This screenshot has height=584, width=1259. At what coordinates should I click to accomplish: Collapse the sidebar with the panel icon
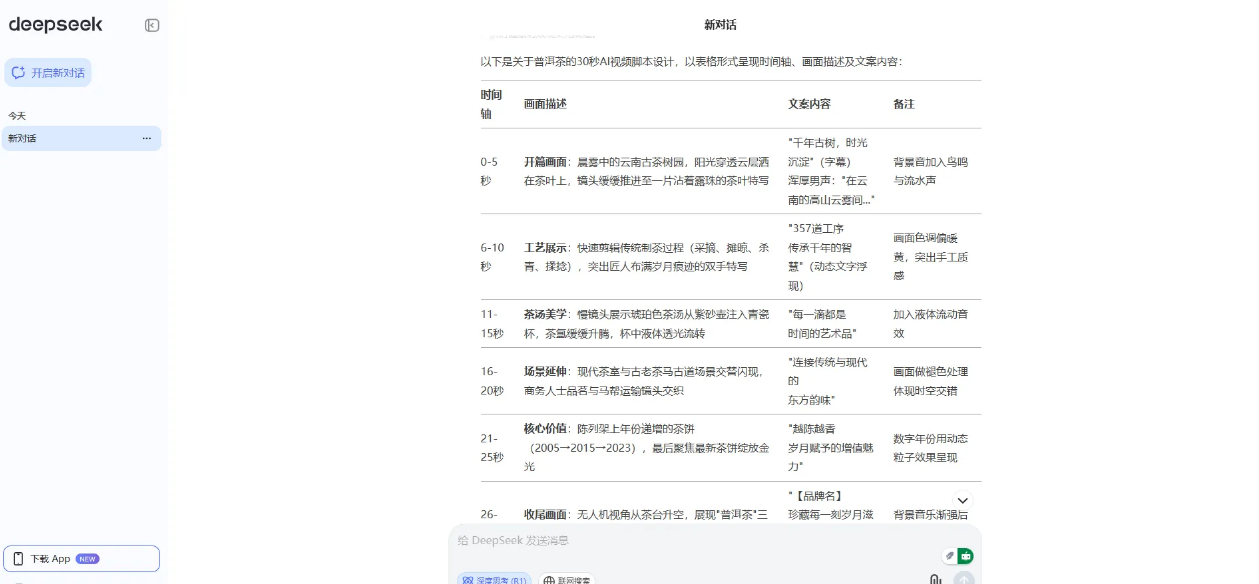point(152,25)
